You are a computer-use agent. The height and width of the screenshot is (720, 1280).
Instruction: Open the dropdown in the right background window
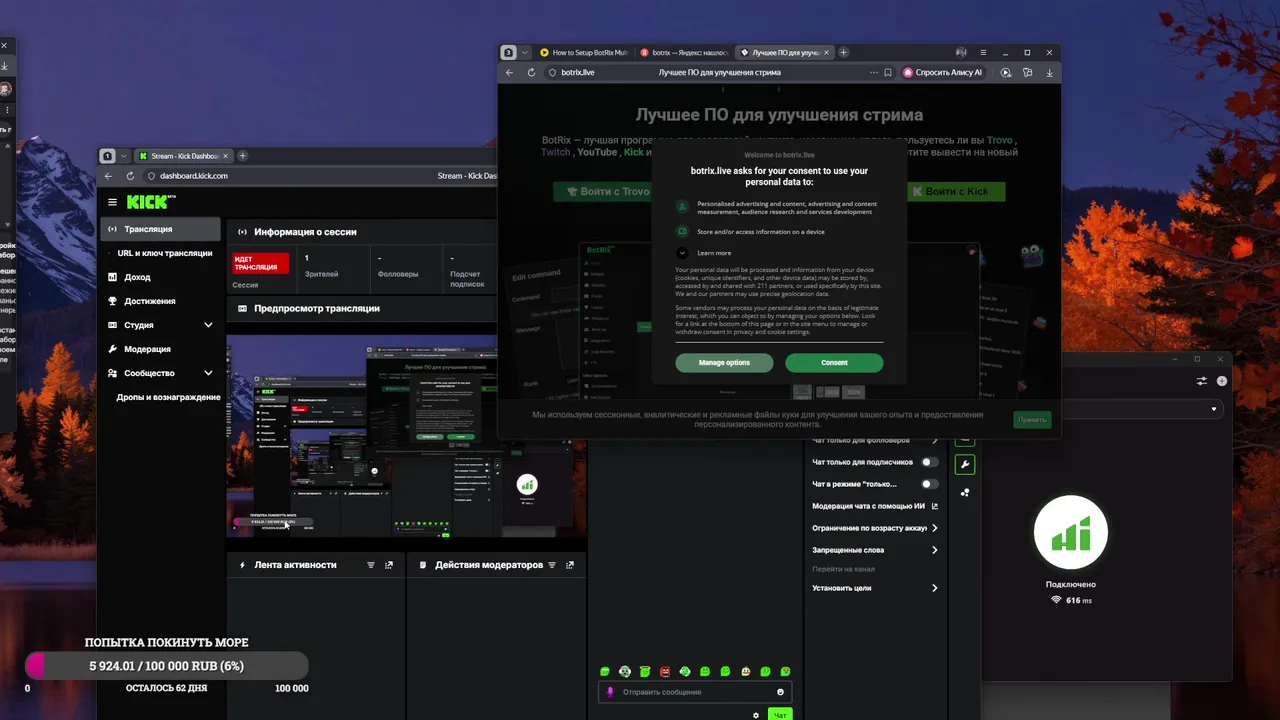point(1214,409)
